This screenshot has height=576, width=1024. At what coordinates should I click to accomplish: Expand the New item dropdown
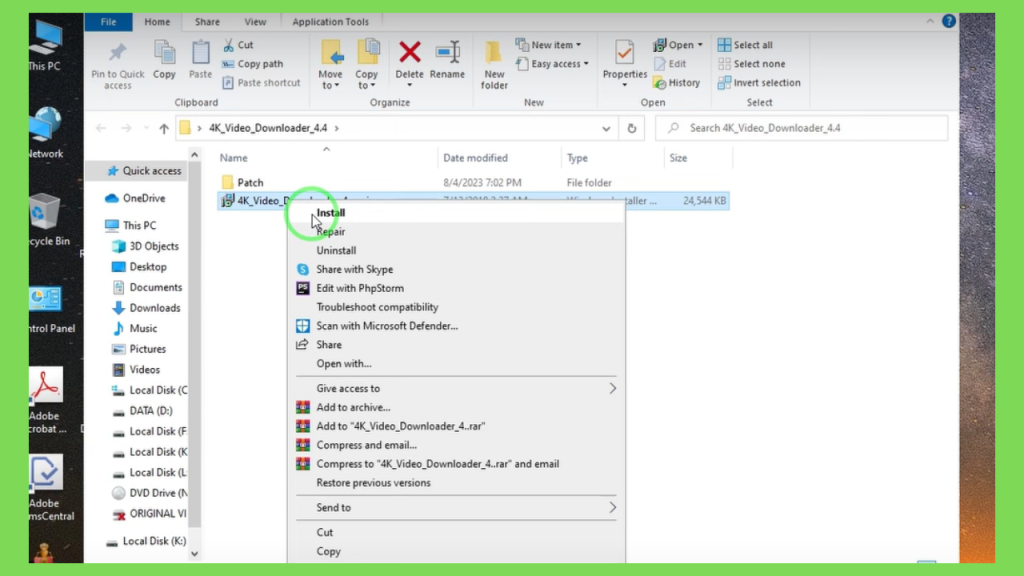click(578, 45)
